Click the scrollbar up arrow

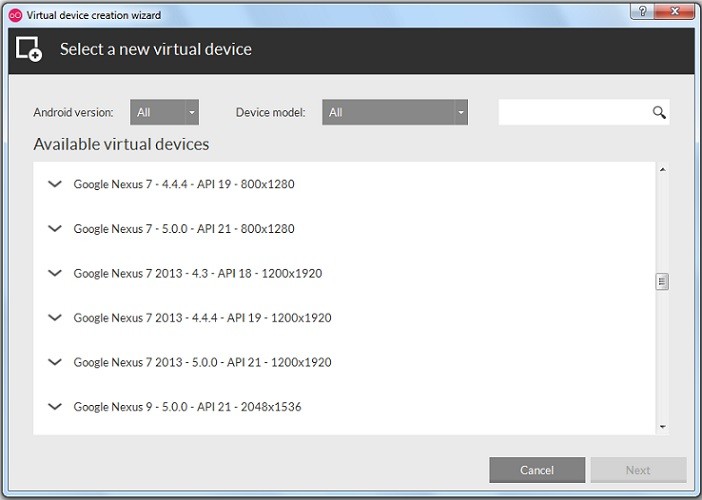click(x=662, y=170)
